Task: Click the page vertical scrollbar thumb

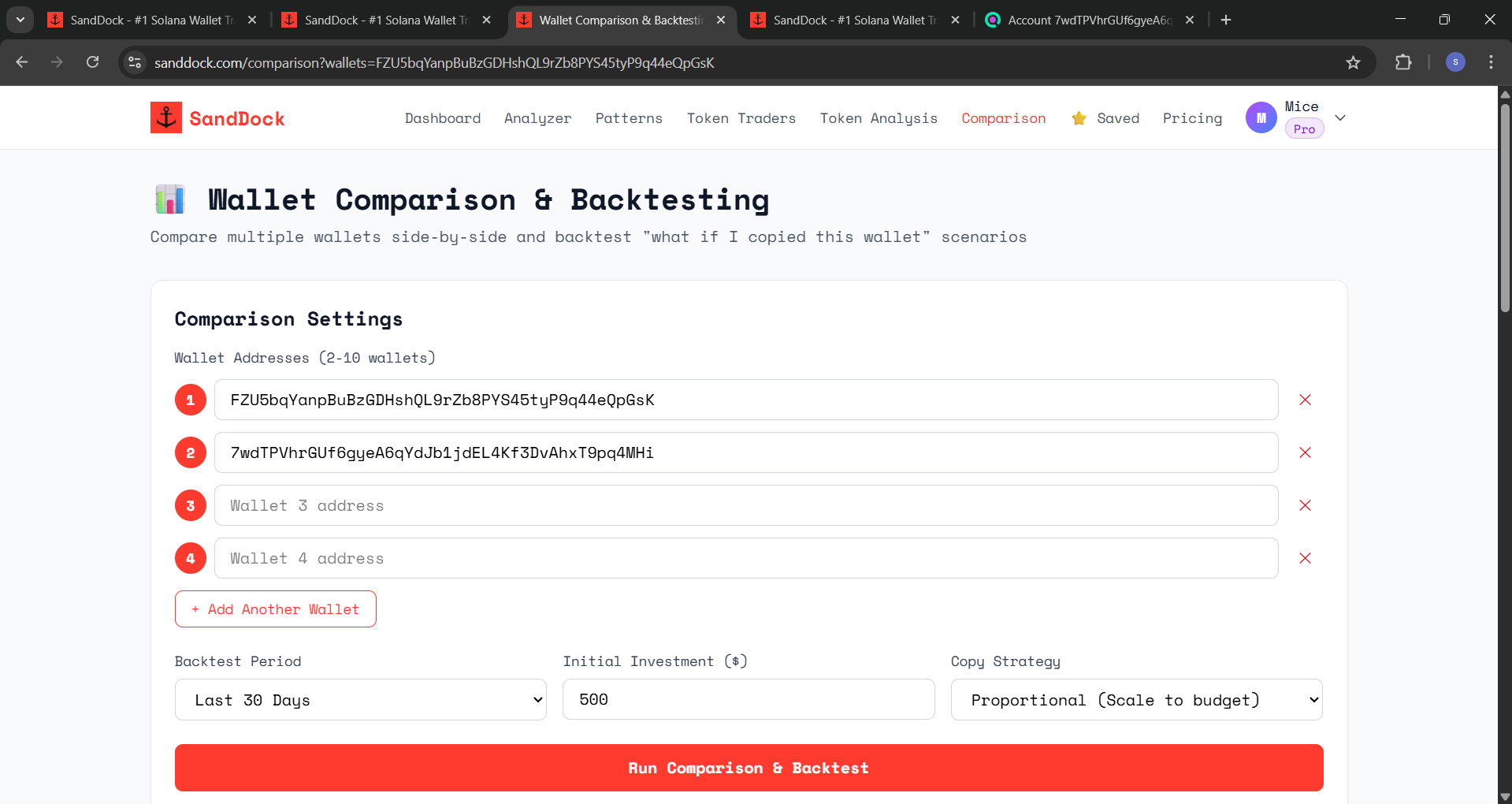Action: (x=1505, y=207)
